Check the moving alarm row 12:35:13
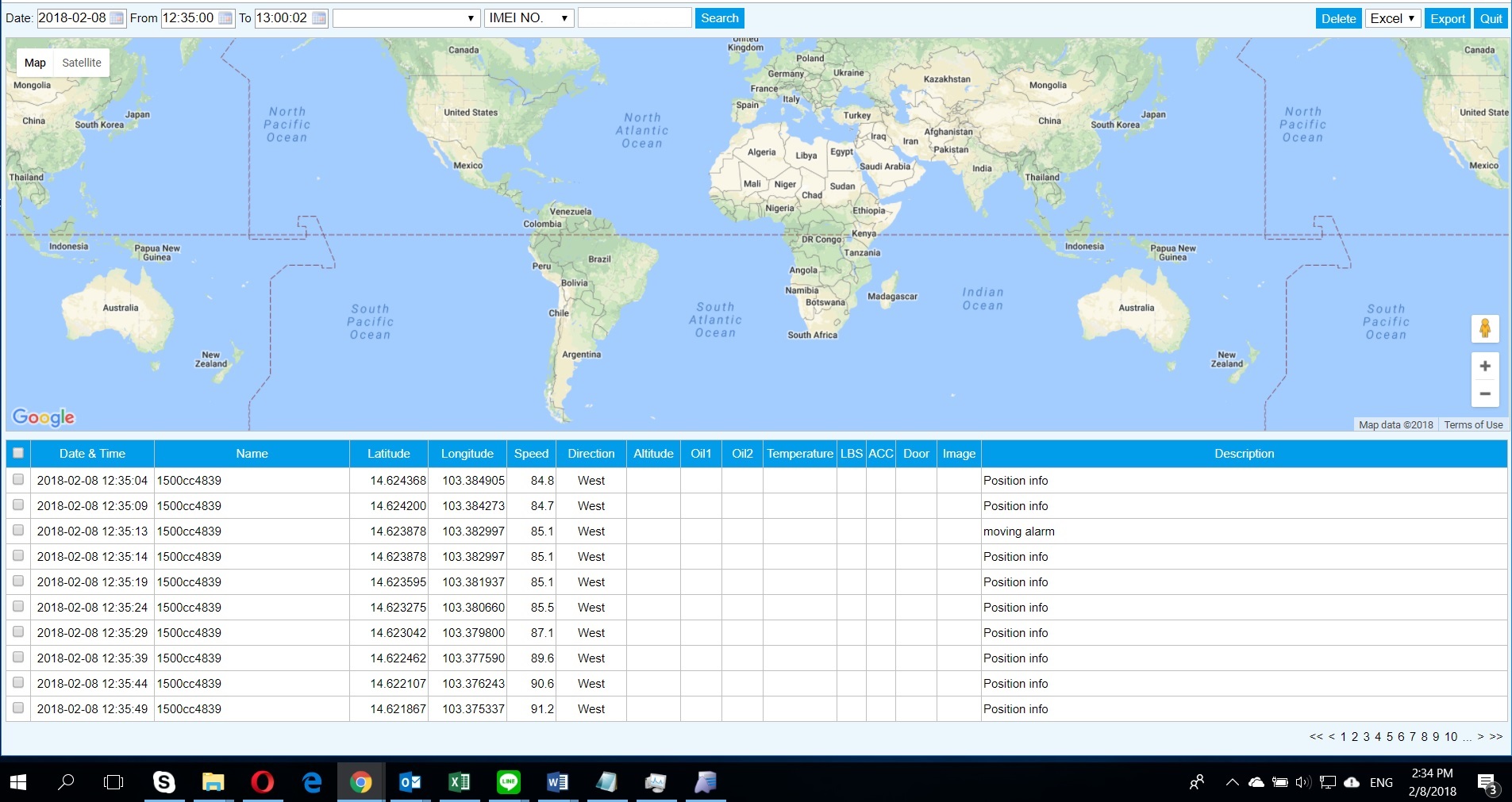This screenshot has width=1512, height=802. click(x=18, y=530)
